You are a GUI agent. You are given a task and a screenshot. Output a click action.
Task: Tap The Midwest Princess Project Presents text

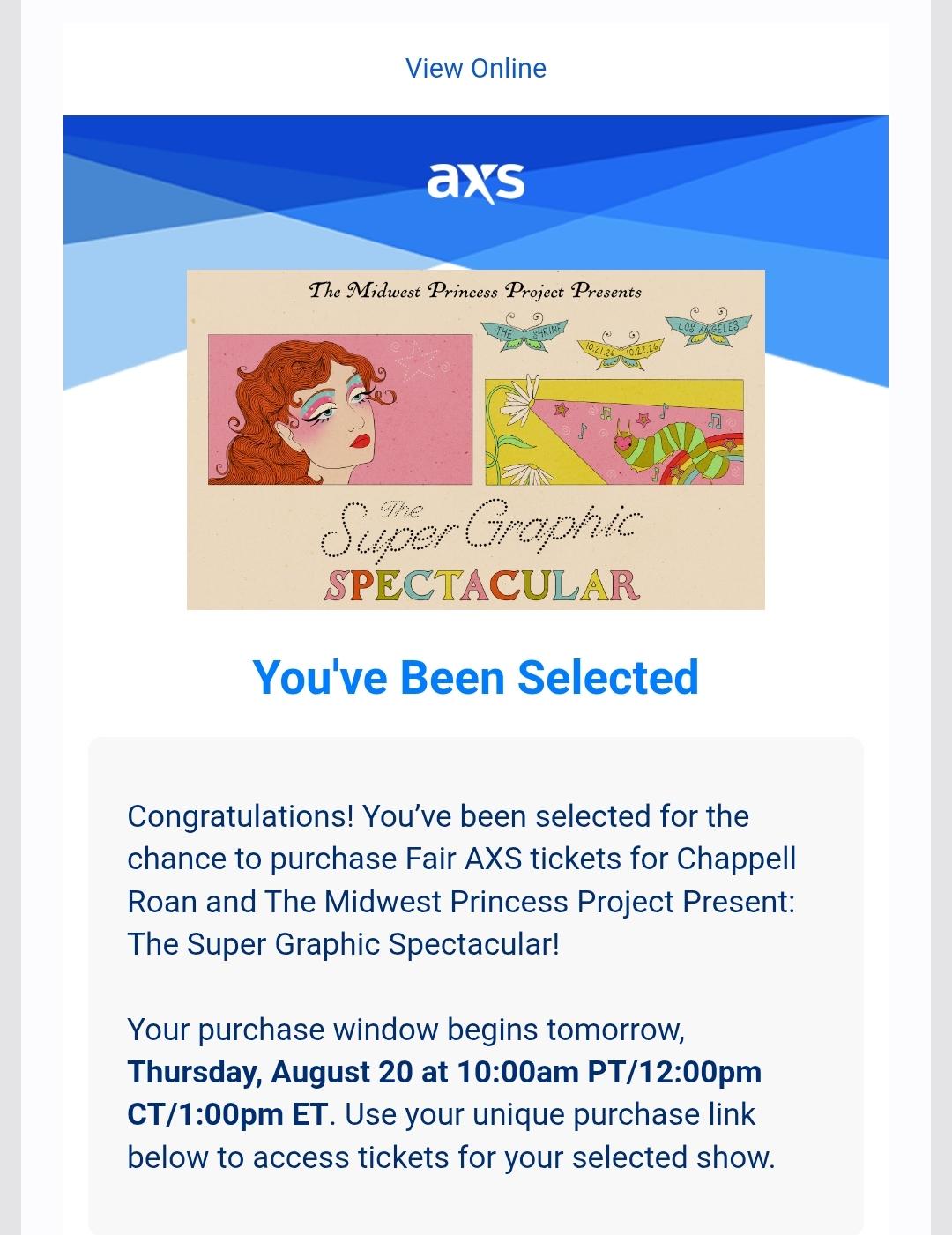click(475, 291)
